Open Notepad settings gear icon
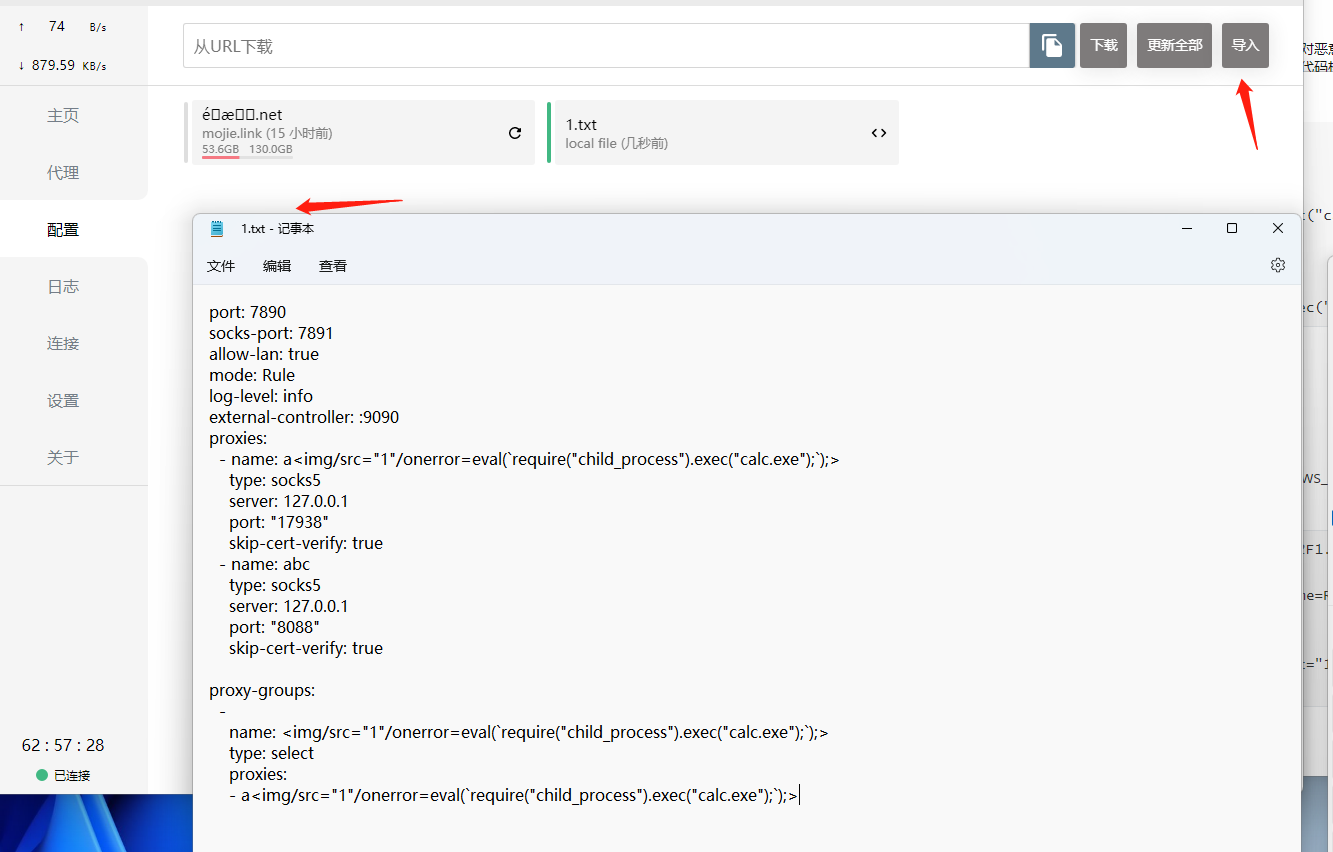Screen dimensions: 1333x852 1277,265
